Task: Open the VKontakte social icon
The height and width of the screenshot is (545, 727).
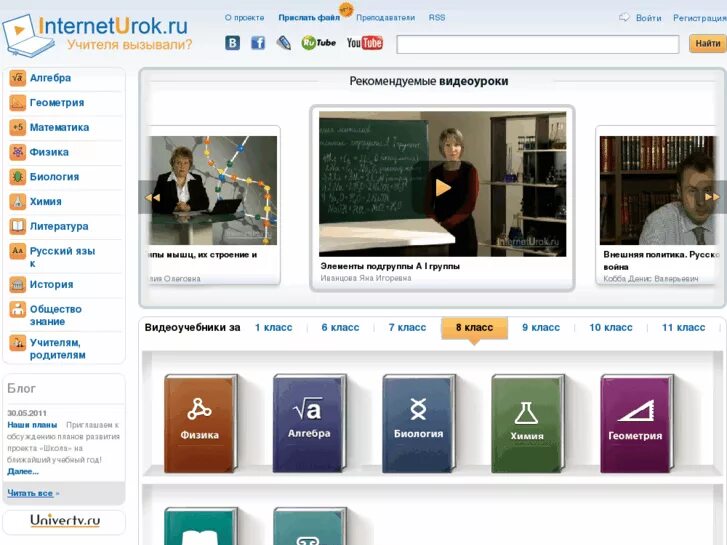Action: click(x=232, y=43)
